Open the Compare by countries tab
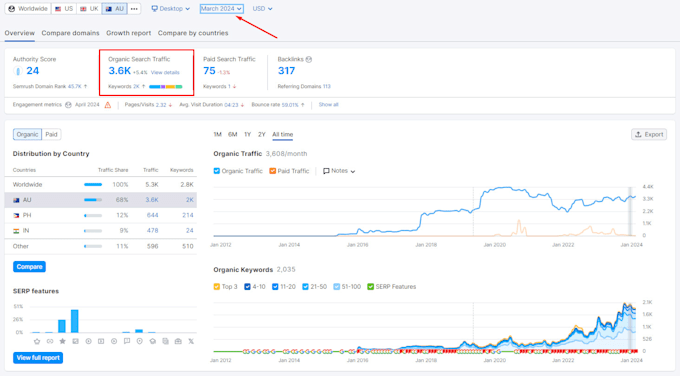680x376 pixels. (193, 33)
